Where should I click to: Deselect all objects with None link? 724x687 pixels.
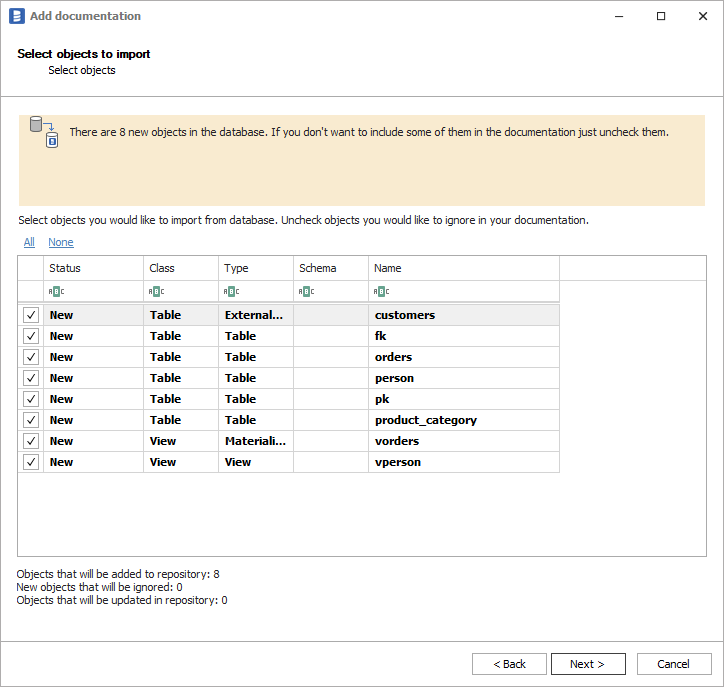point(60,242)
